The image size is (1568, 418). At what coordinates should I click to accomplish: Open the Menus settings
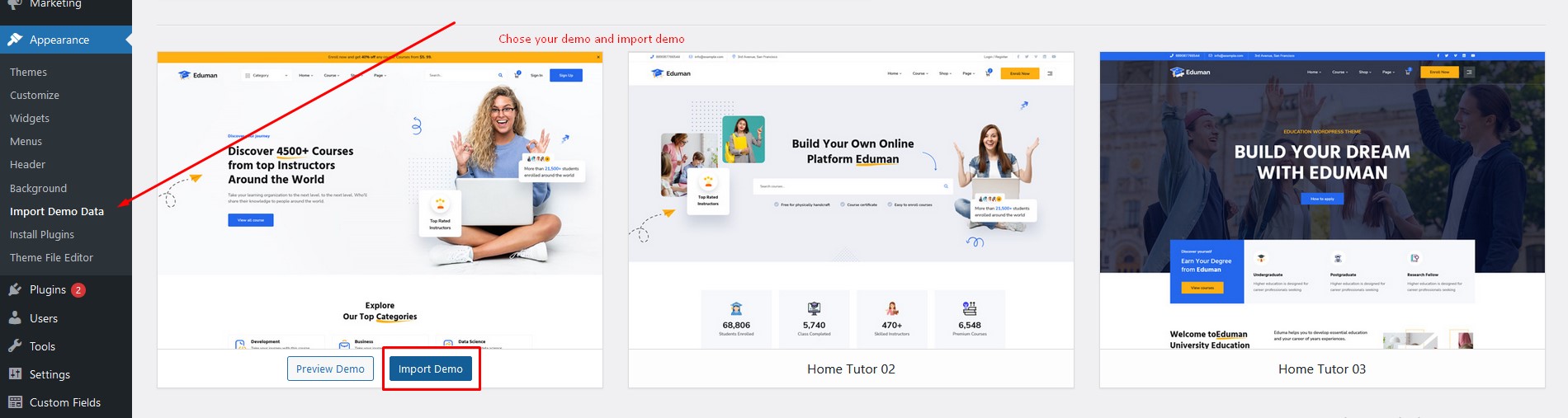pyautogui.click(x=26, y=142)
